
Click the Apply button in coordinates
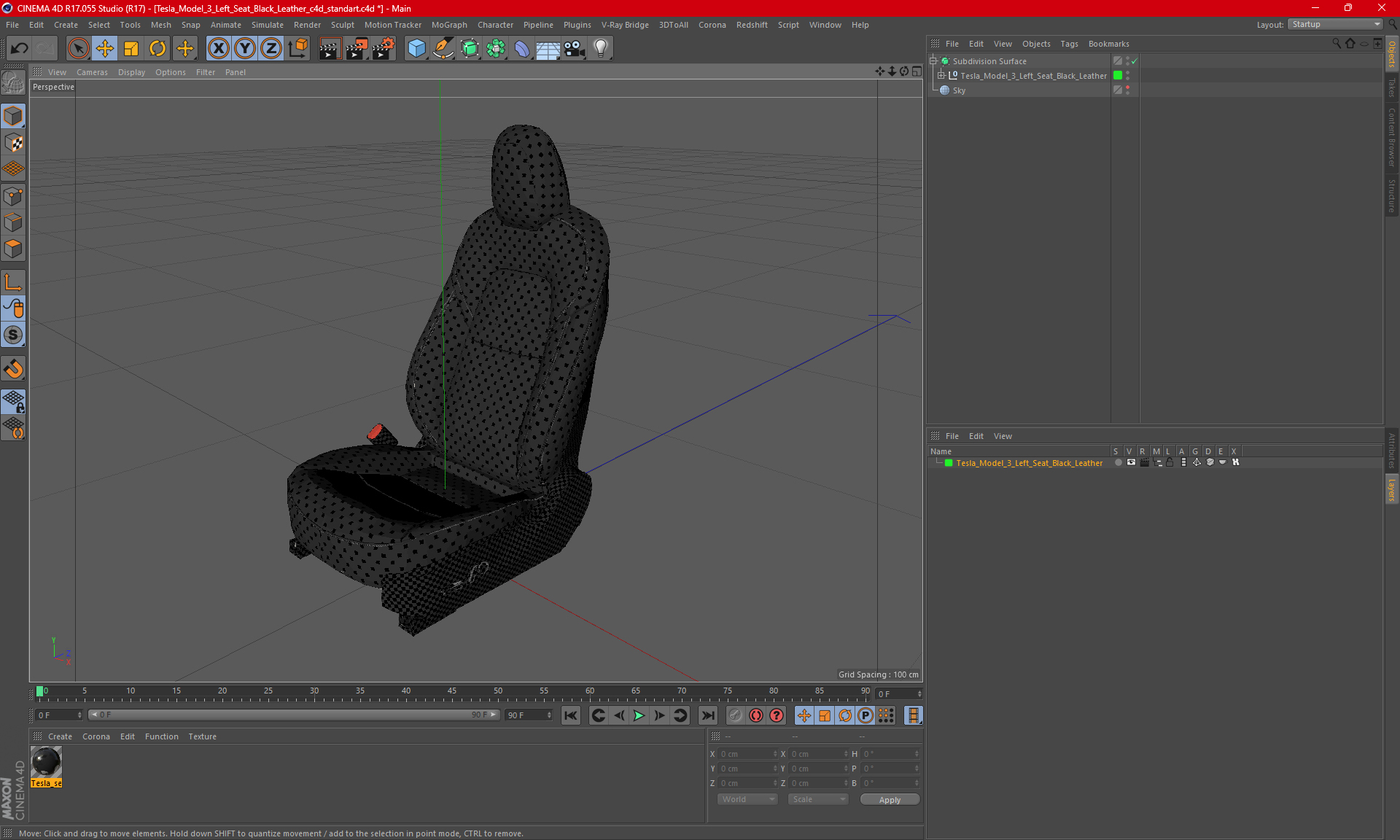click(x=890, y=799)
